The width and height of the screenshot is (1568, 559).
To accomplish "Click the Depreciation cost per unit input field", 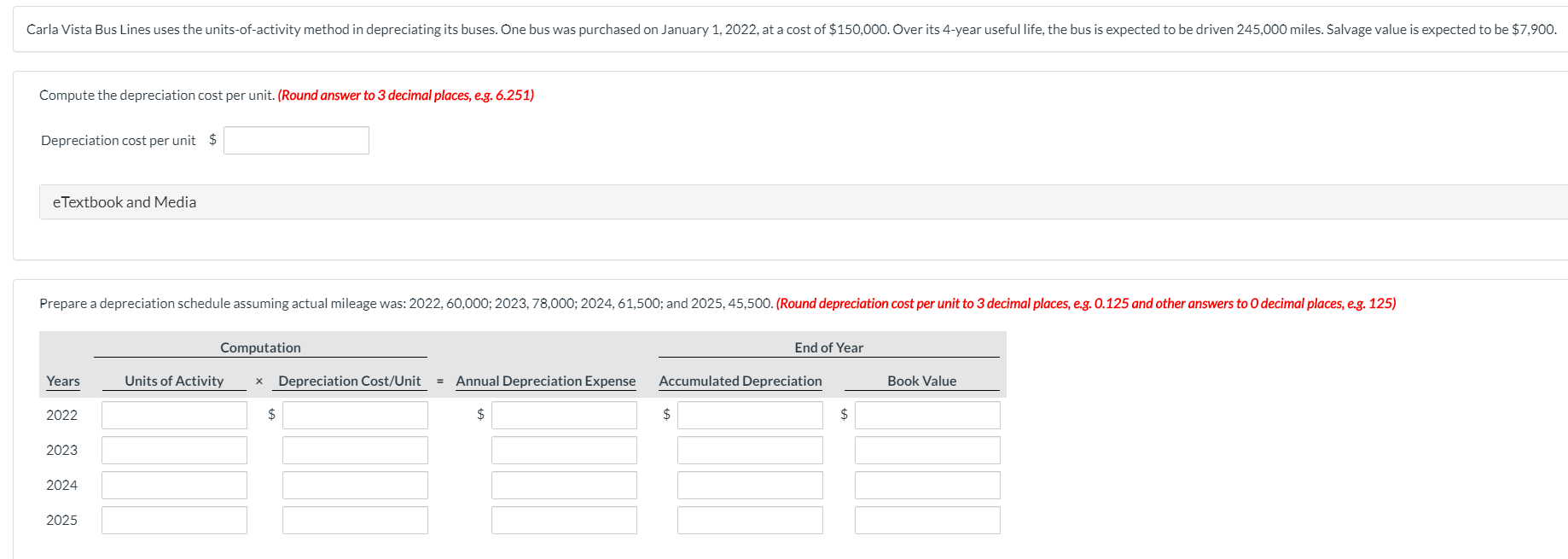I will point(295,140).
